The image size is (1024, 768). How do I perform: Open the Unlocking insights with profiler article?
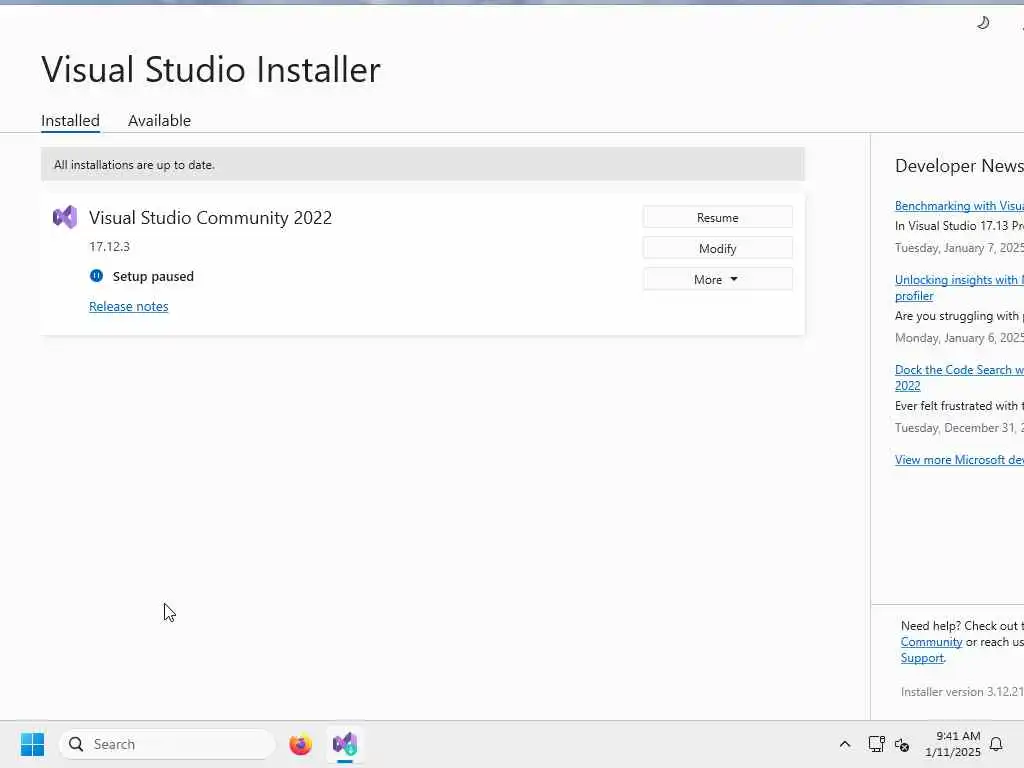pyautogui.click(x=959, y=287)
